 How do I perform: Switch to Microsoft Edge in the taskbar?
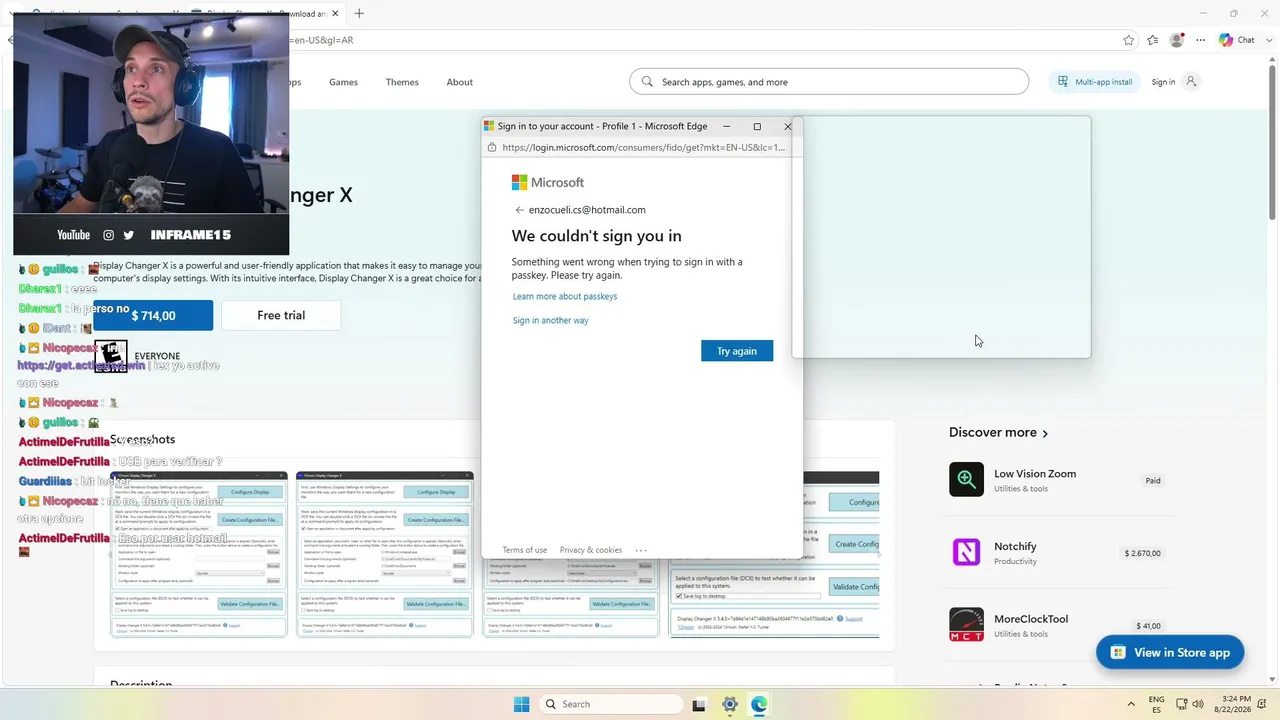[x=760, y=704]
